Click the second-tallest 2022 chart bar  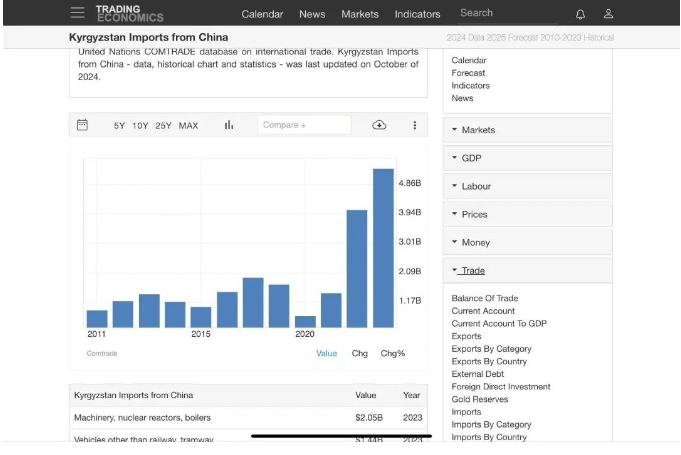357,269
